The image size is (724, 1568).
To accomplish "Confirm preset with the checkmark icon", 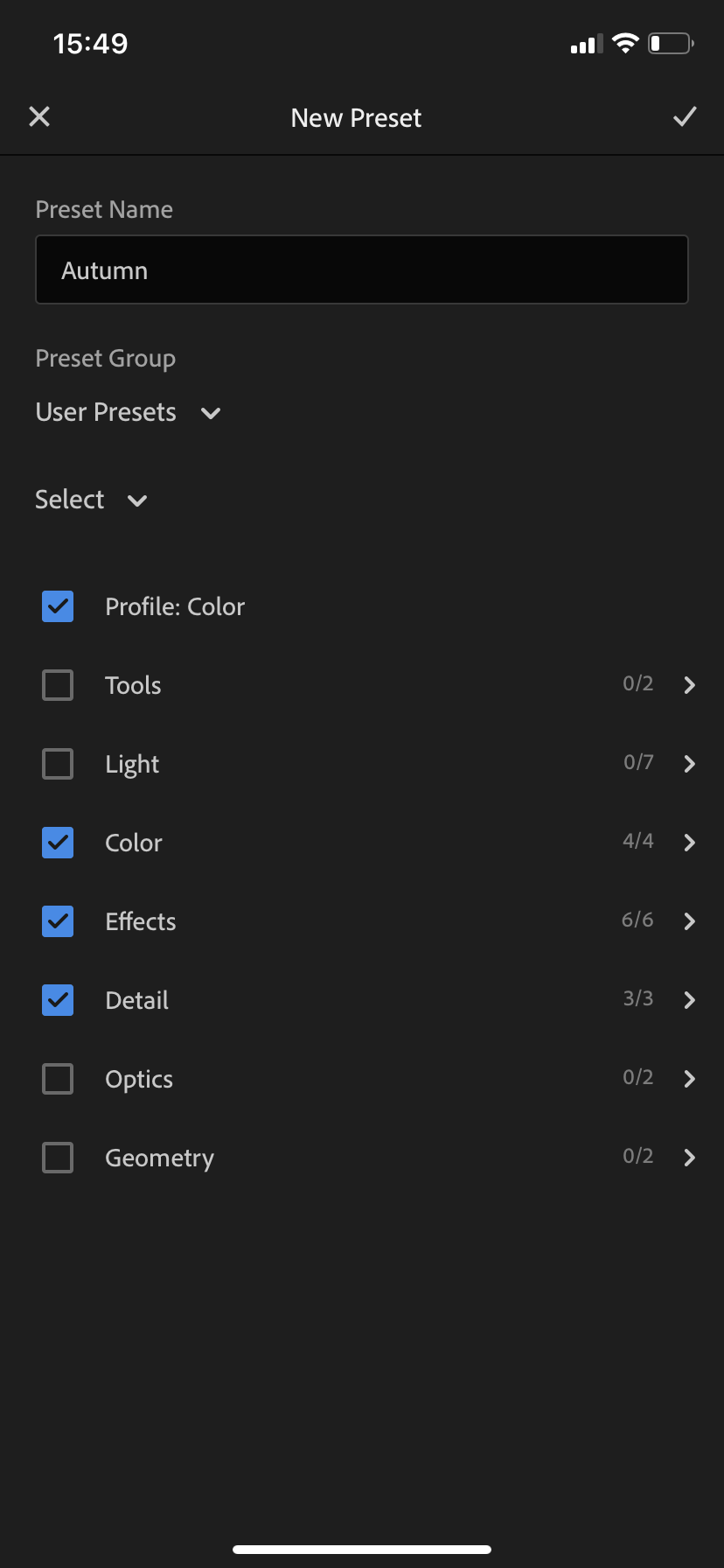I will 685,117.
